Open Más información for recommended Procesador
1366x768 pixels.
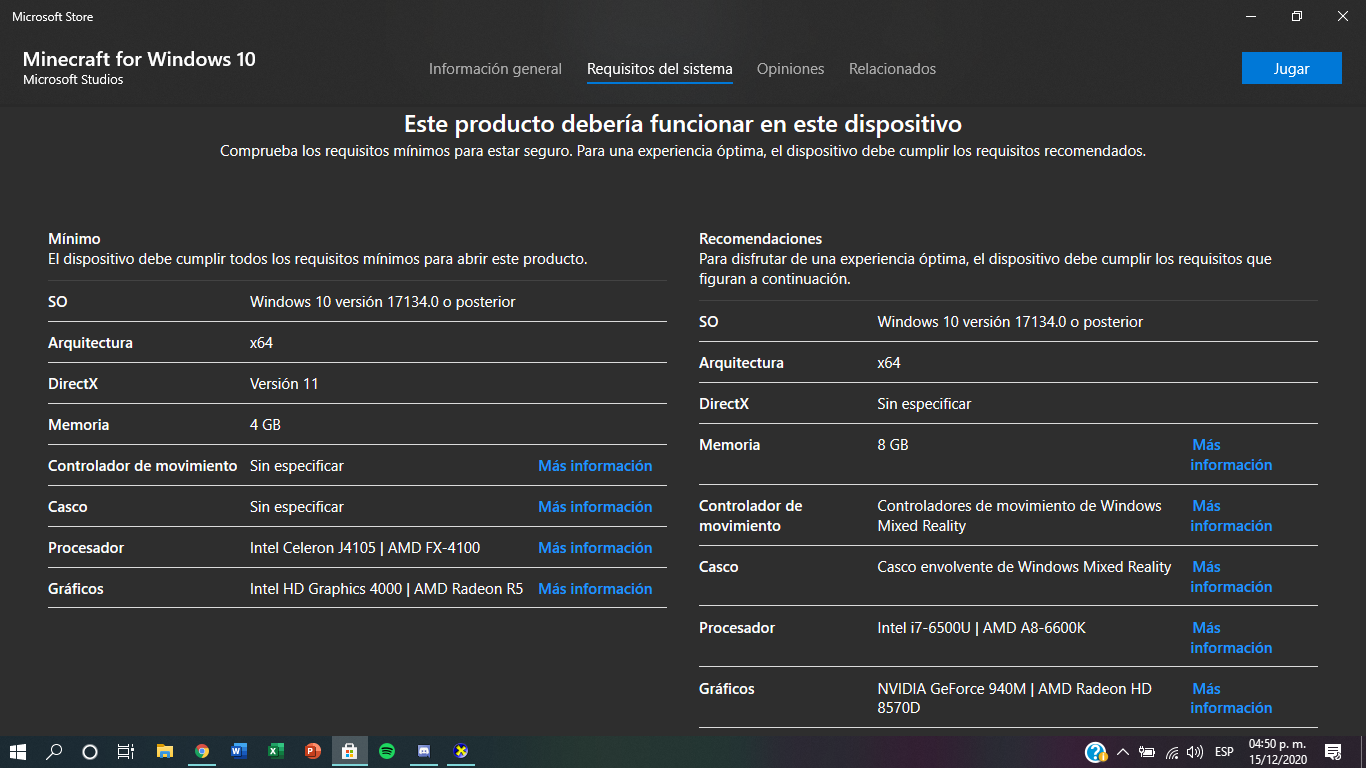coord(1231,638)
